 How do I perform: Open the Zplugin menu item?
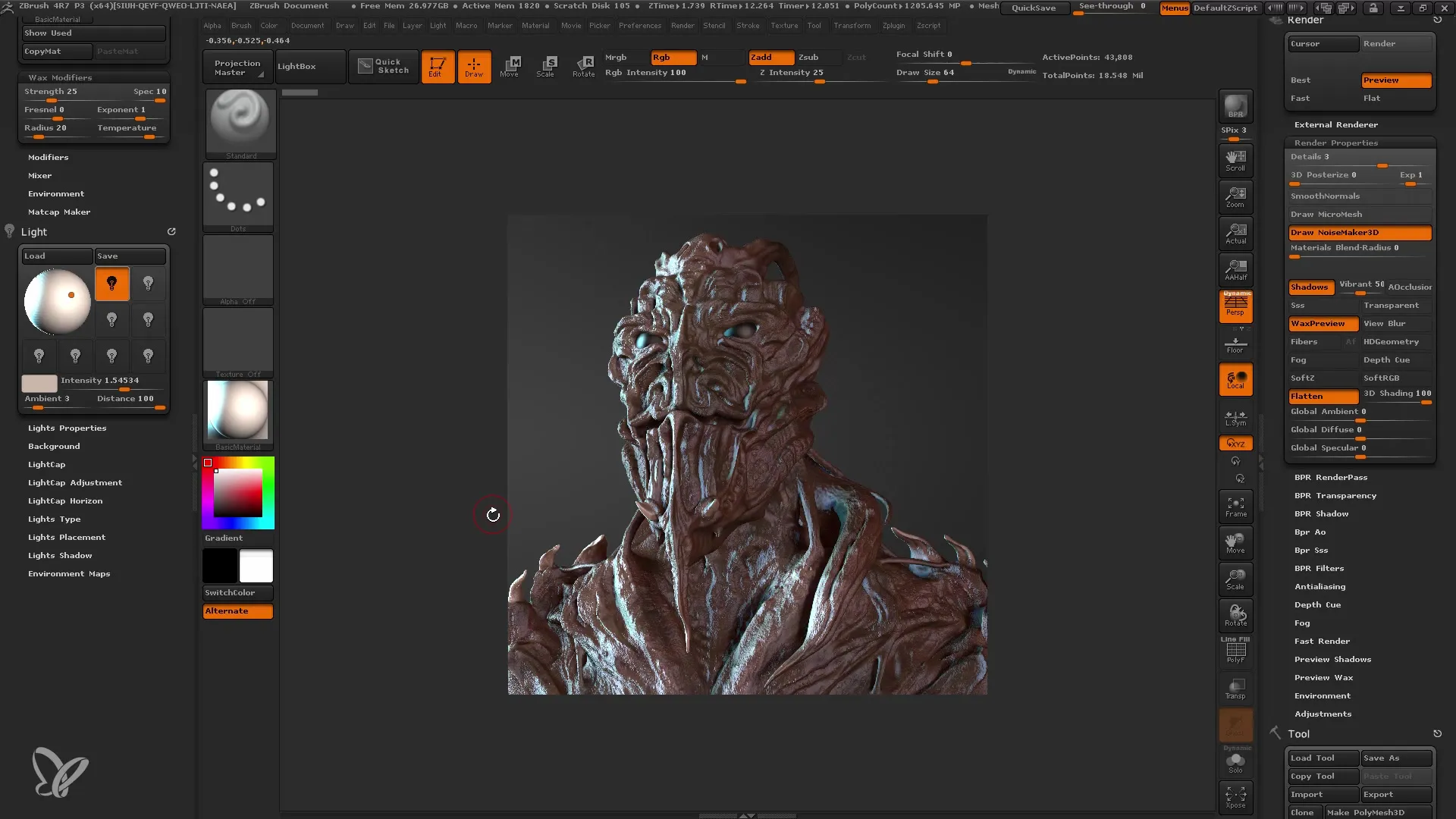[x=893, y=25]
